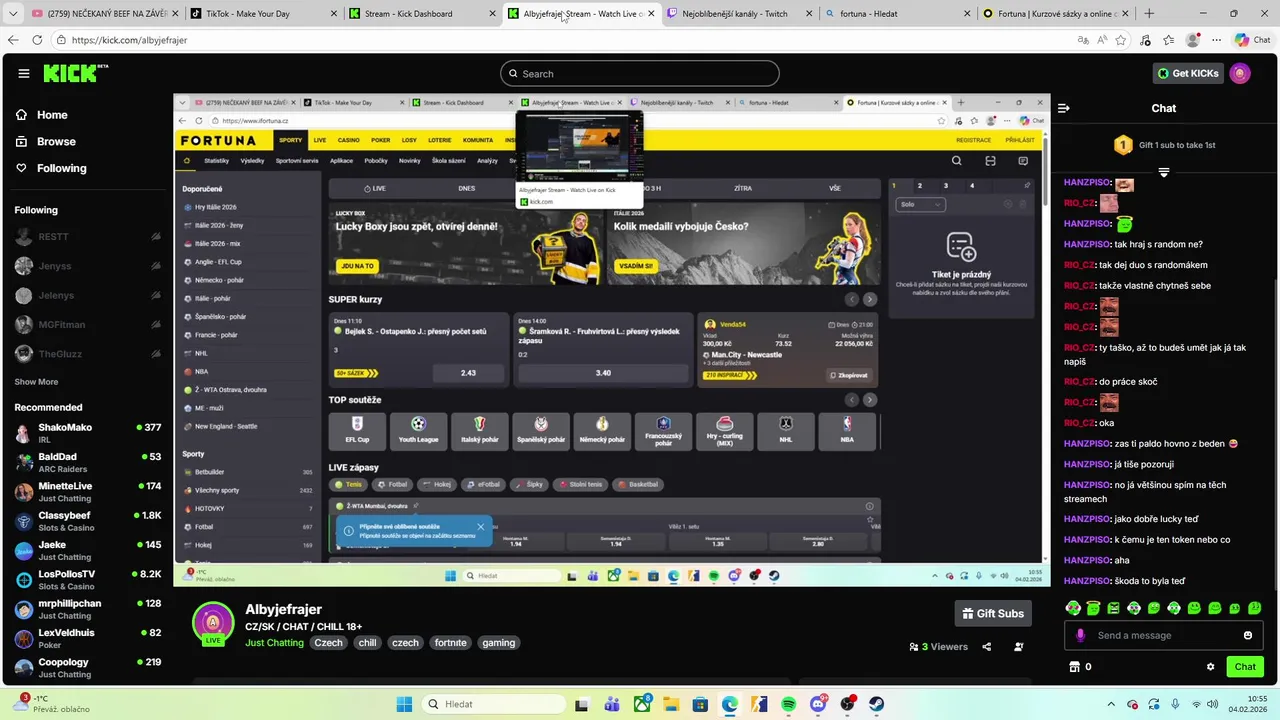Click the purple microphone icon in chat box

point(1080,635)
